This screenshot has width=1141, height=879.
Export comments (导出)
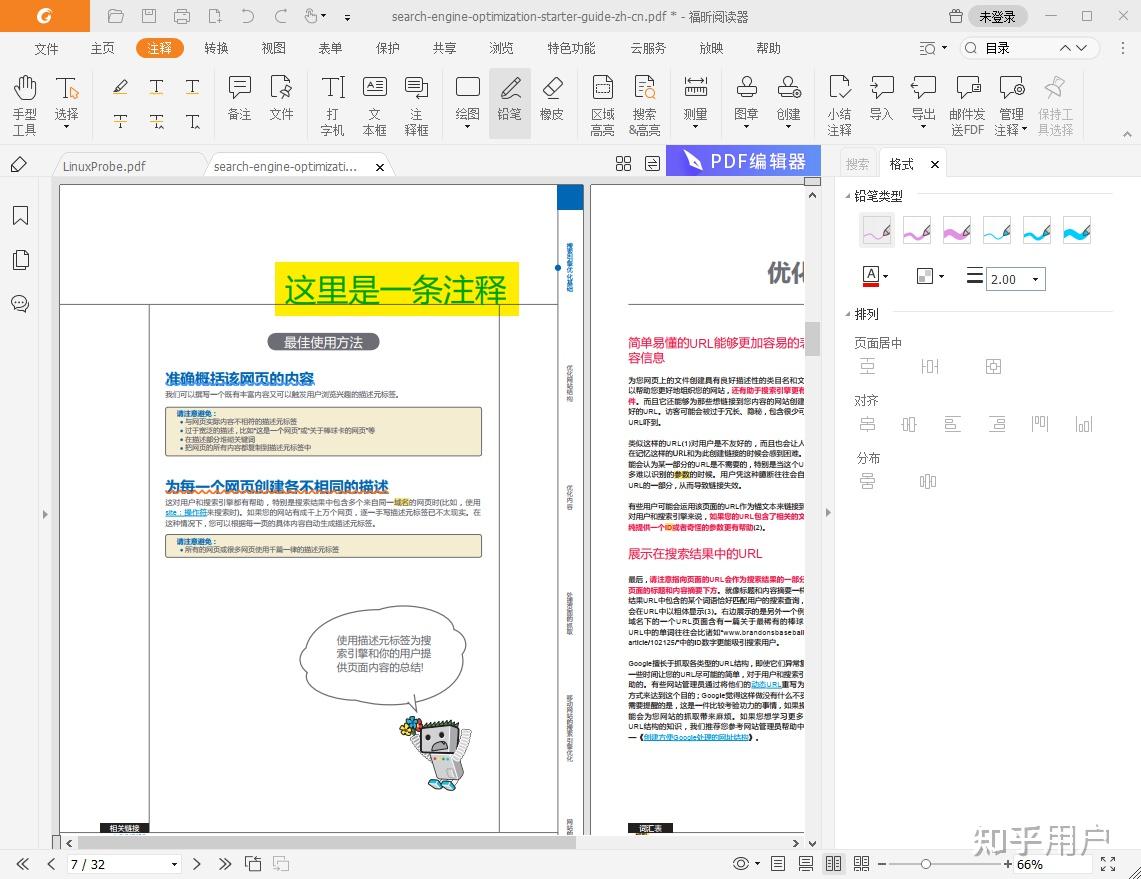(x=923, y=102)
